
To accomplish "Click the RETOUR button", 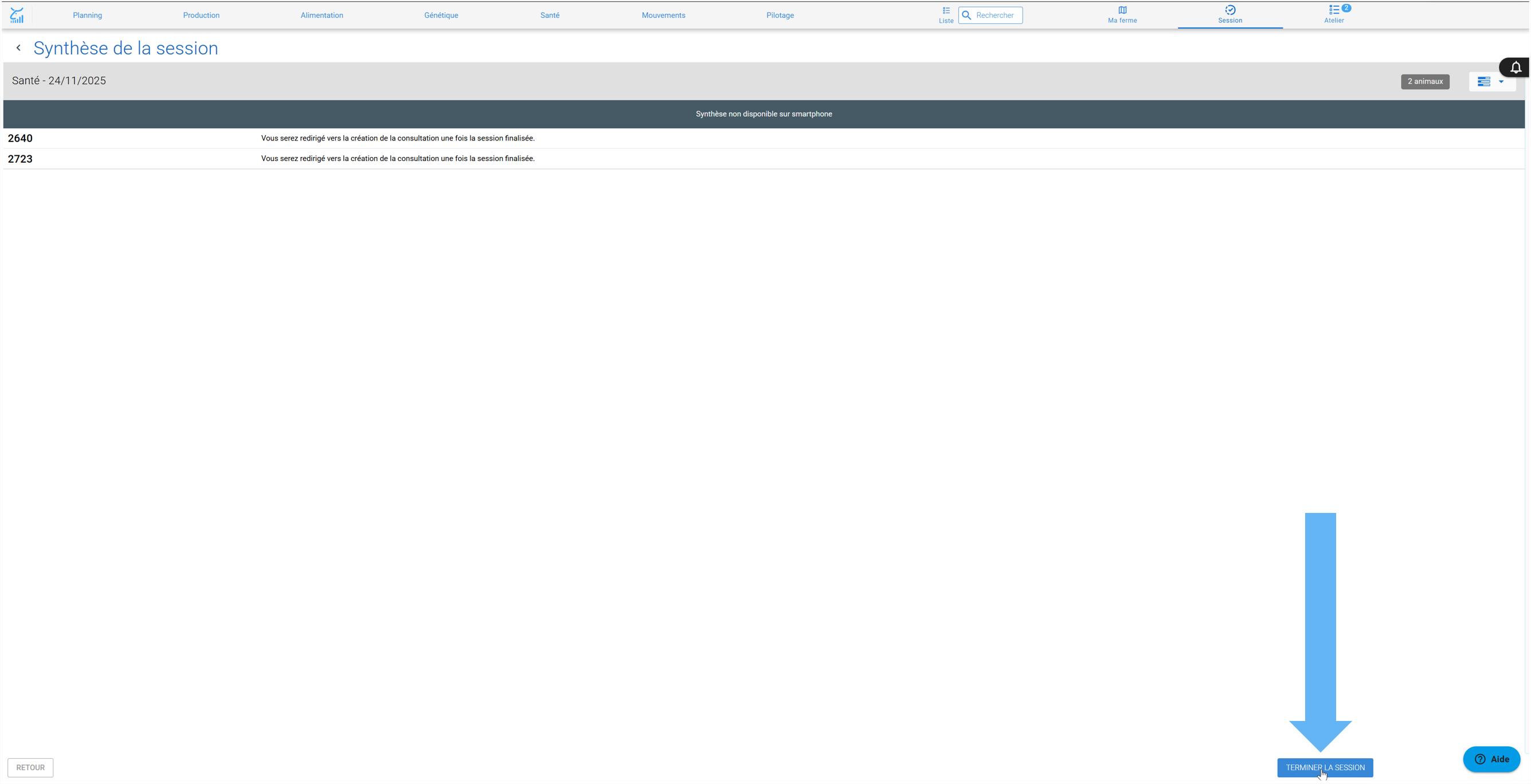I will pos(30,767).
